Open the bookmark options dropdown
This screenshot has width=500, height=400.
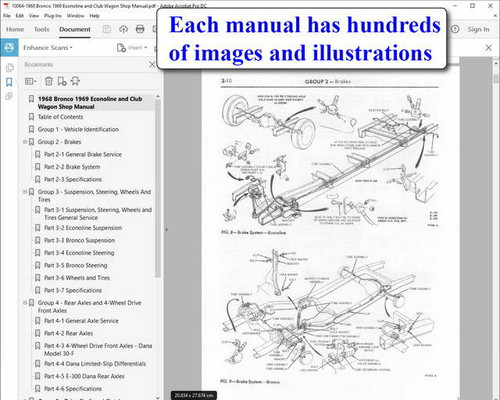30,81
